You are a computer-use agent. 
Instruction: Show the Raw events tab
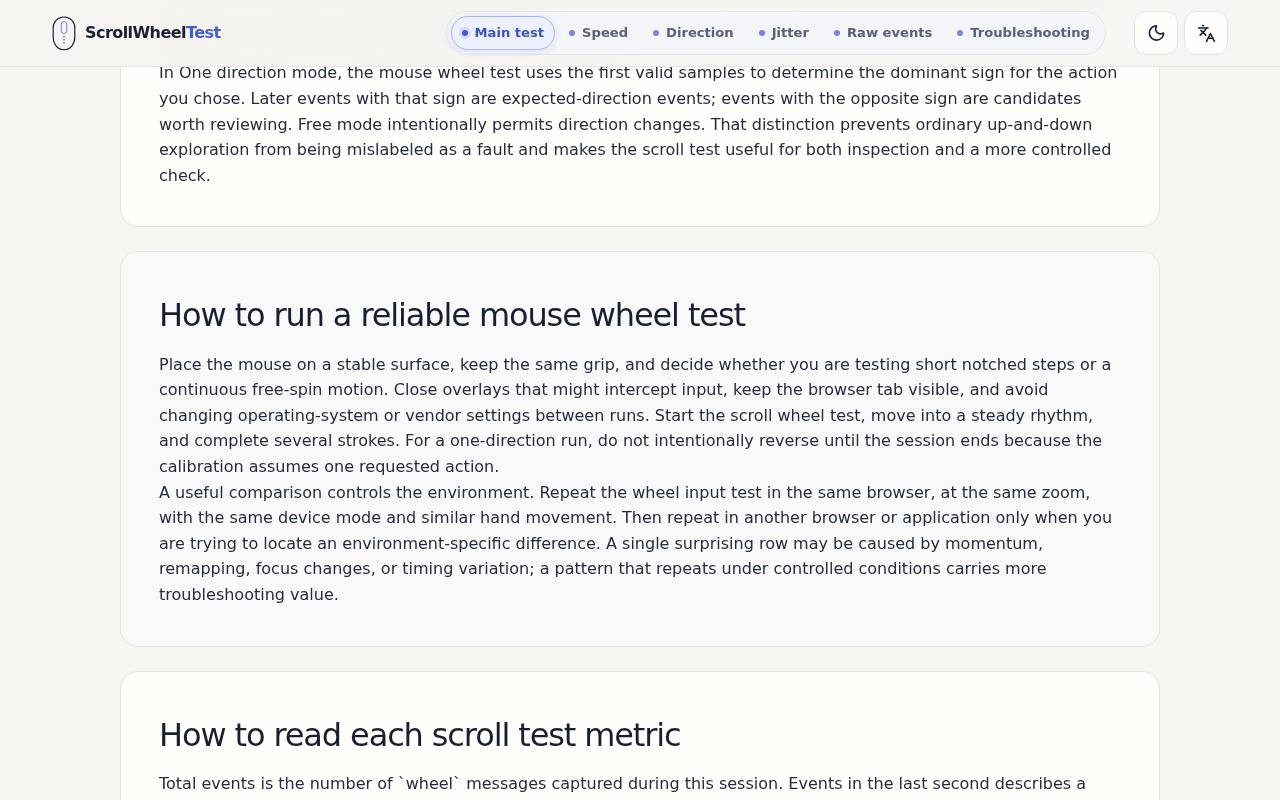point(883,33)
